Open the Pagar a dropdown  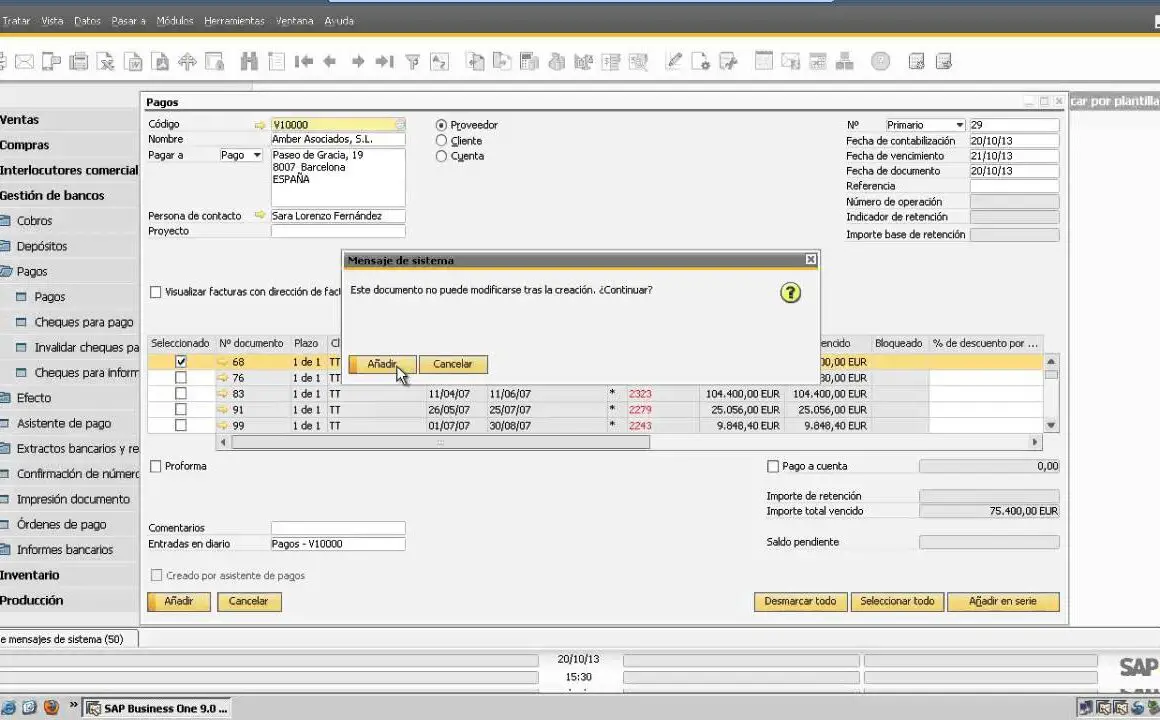[257, 155]
